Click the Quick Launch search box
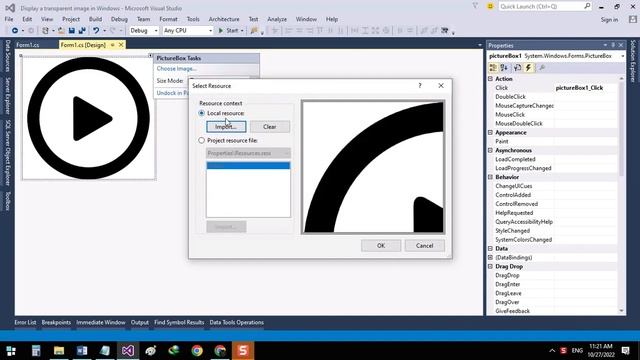640x360 pixels. (544, 6)
